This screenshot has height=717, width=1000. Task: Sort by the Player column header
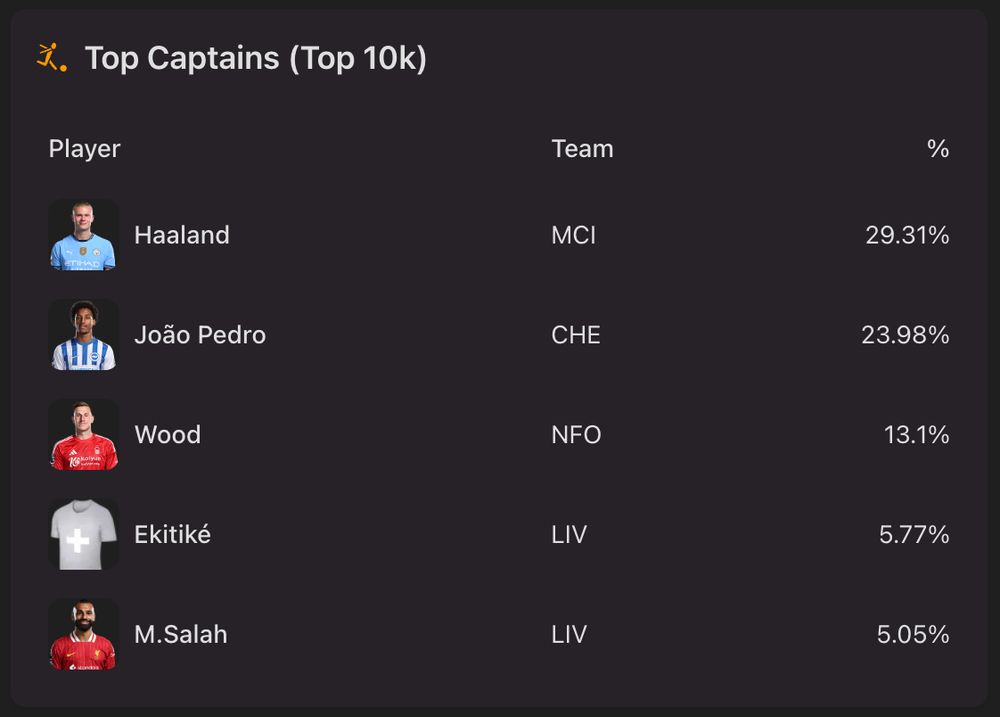(85, 149)
